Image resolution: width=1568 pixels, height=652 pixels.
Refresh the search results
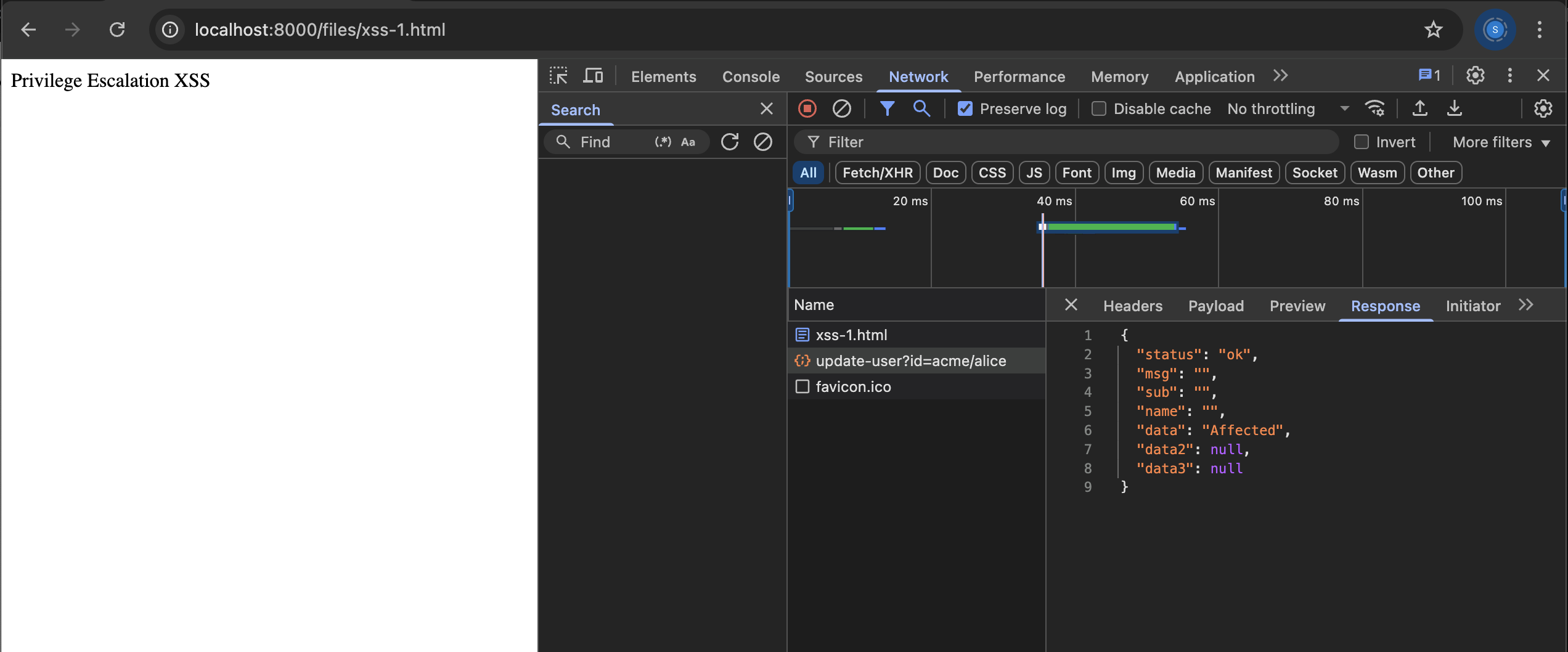tap(729, 142)
